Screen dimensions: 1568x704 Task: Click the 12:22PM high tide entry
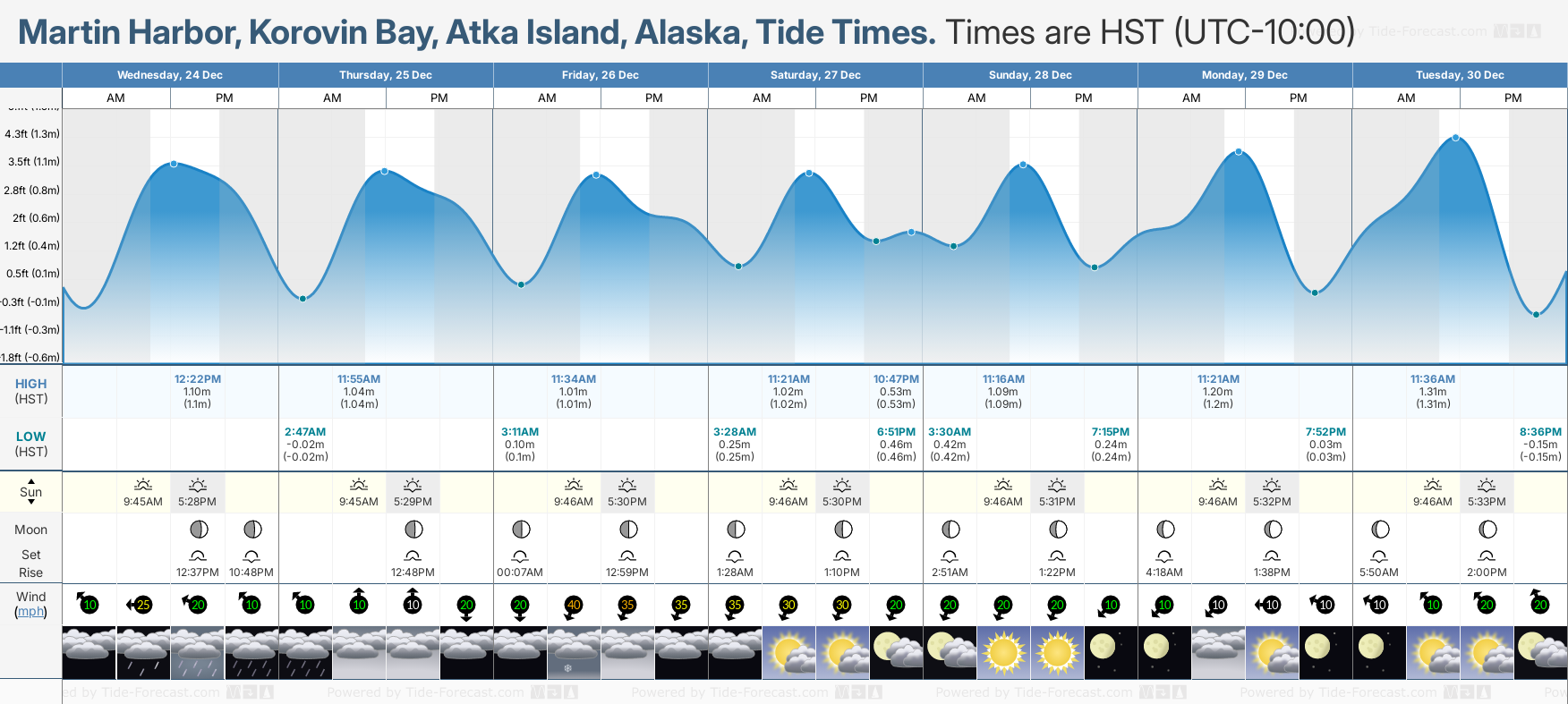pos(198,392)
